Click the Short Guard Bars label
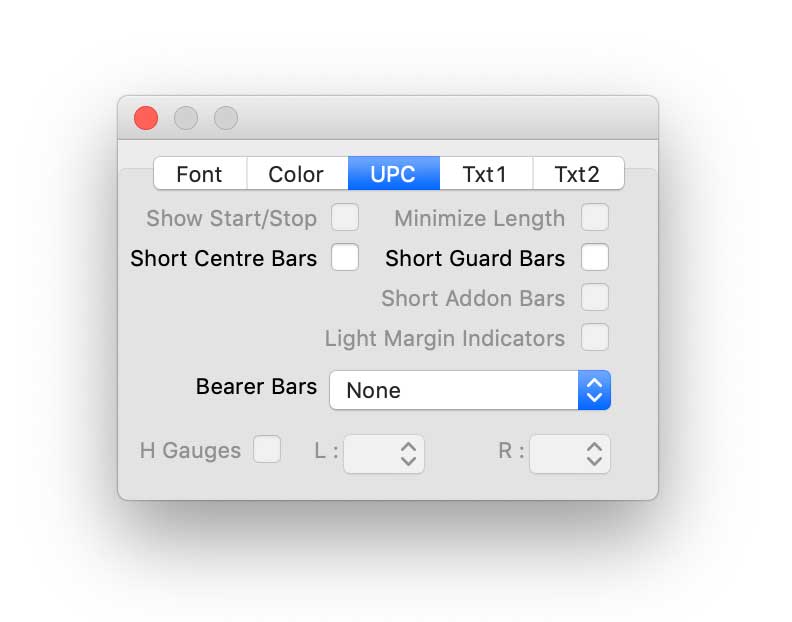 tap(475, 258)
